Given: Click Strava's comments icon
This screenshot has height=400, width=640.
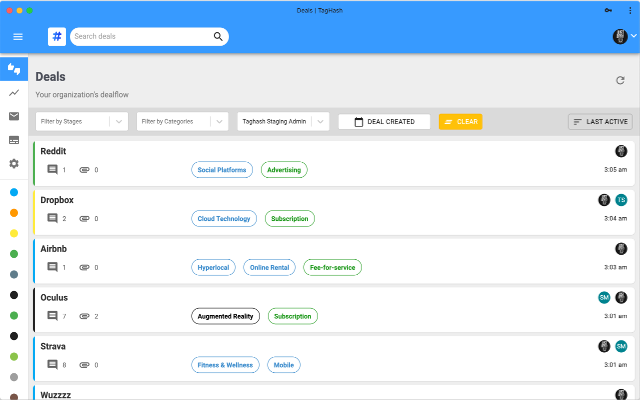Looking at the screenshot, I should [x=52, y=364].
